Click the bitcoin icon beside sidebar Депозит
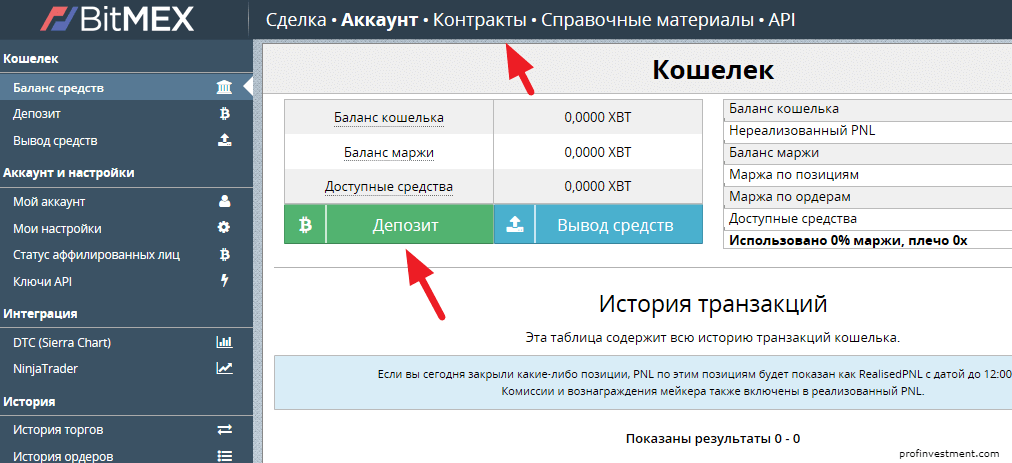Screen dimensions: 1012x463 [225, 114]
